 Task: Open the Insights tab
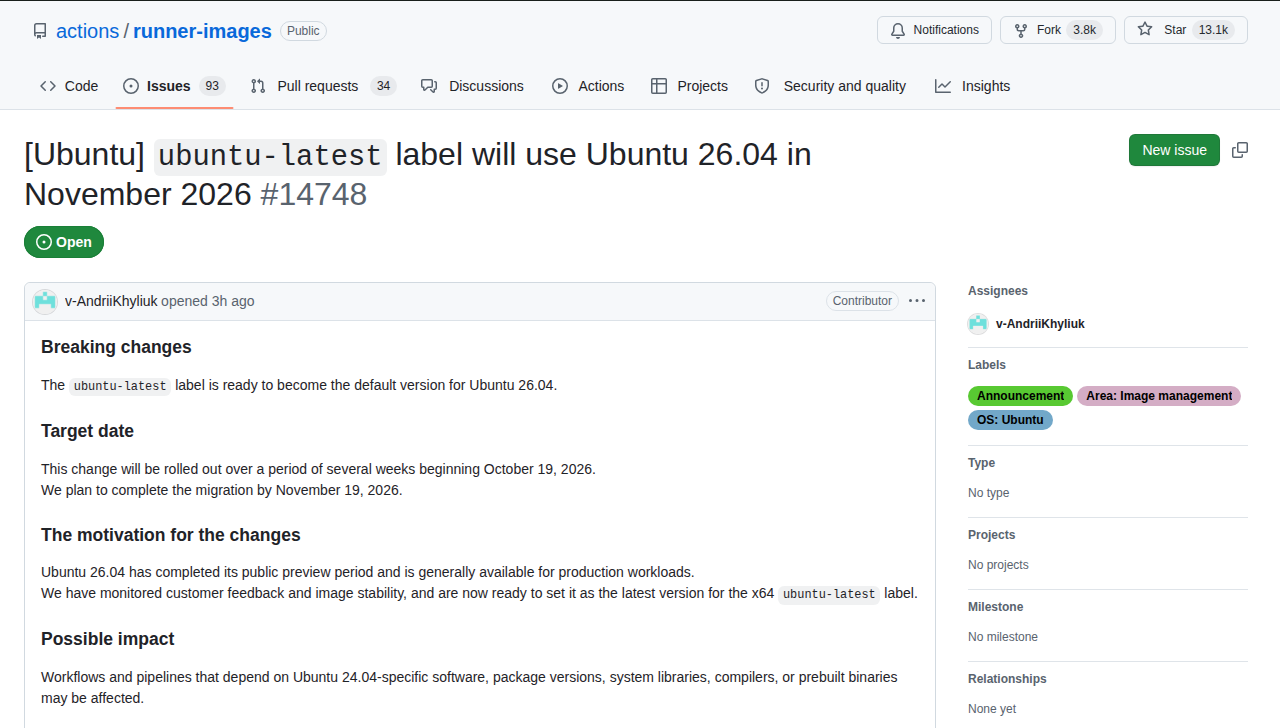[972, 86]
